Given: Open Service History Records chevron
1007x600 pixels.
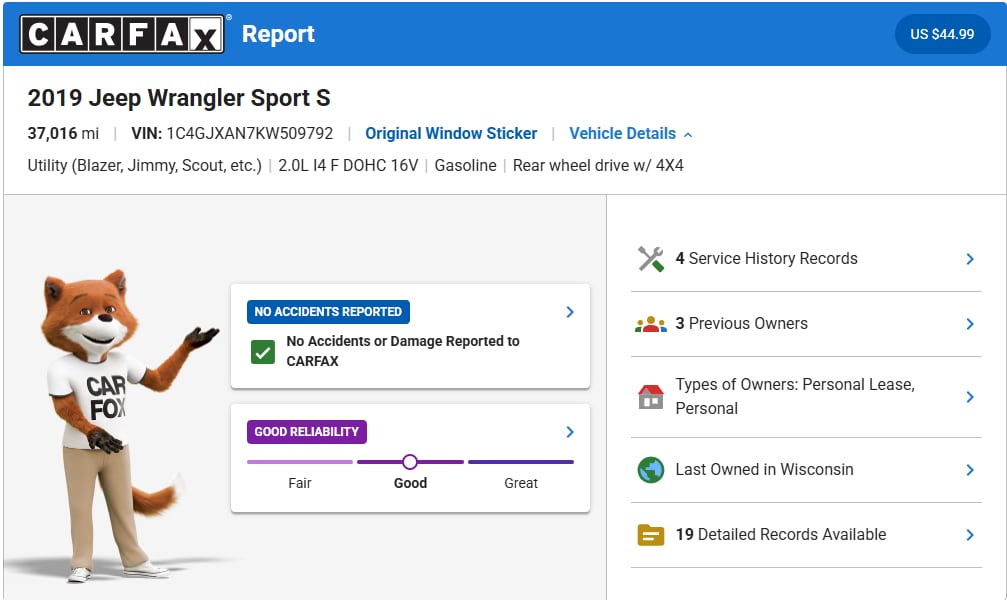Looking at the screenshot, I should coord(970,259).
